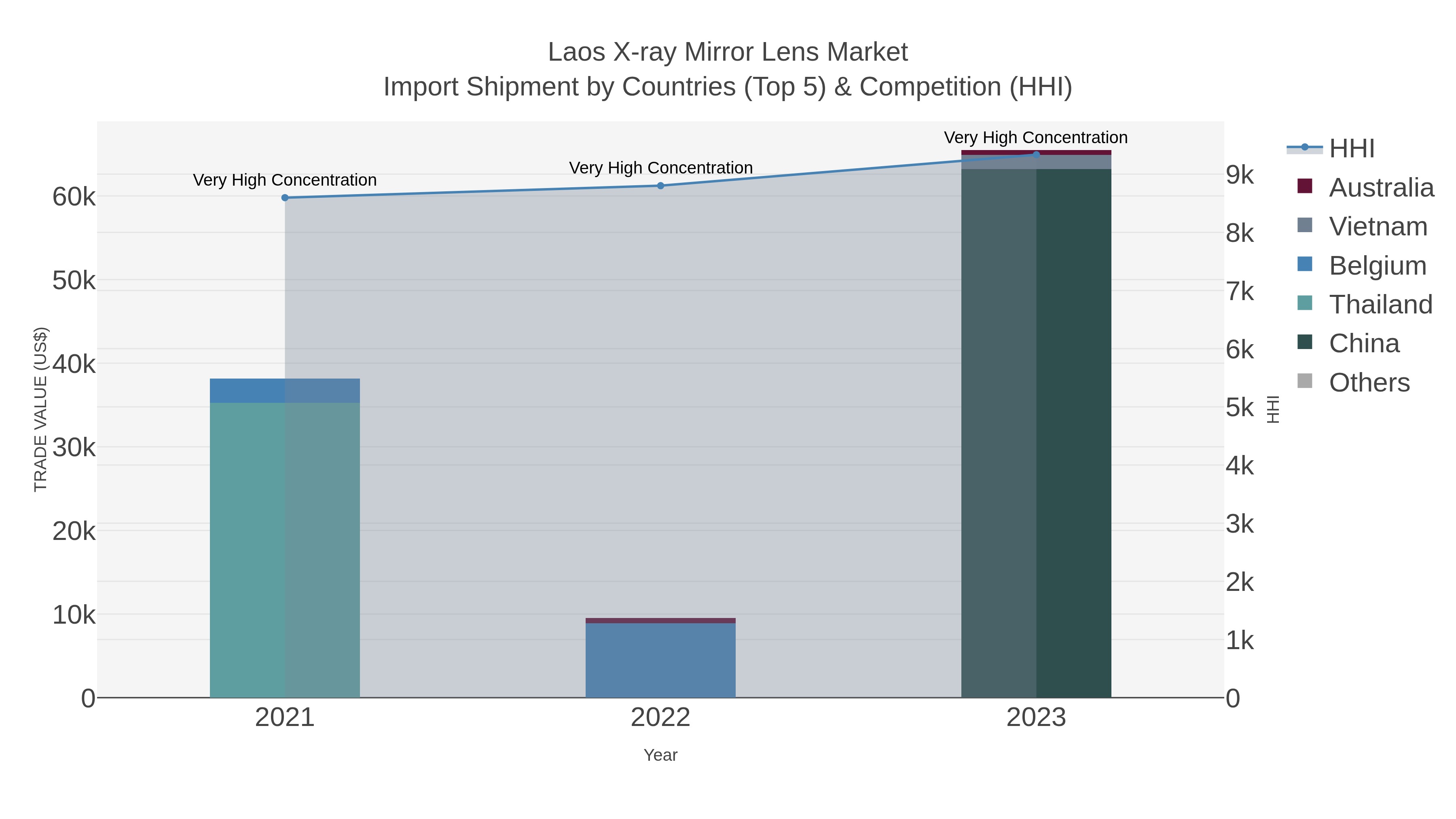Click the 'TRADE VALUE (US$)' axis title
Viewport: 1456px width, 819px height.
tap(41, 409)
